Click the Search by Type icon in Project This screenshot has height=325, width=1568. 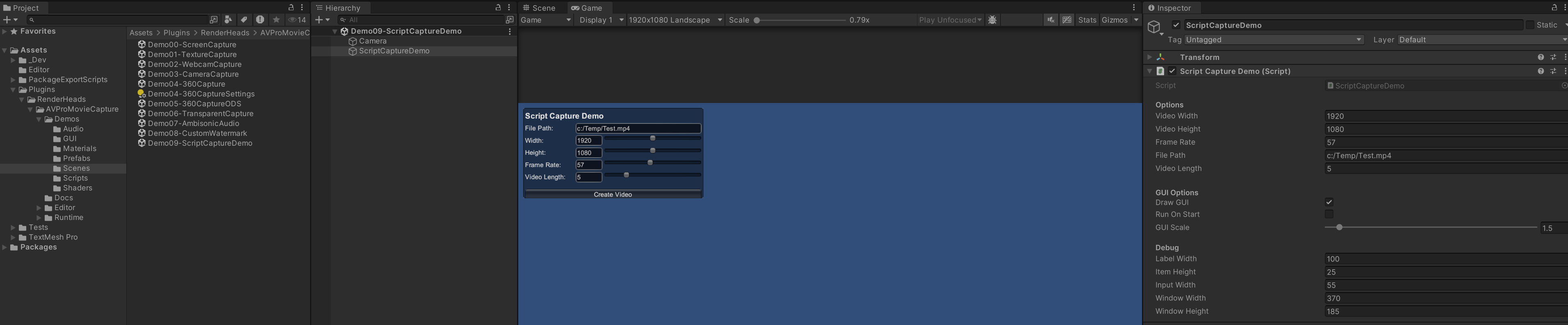(x=228, y=20)
